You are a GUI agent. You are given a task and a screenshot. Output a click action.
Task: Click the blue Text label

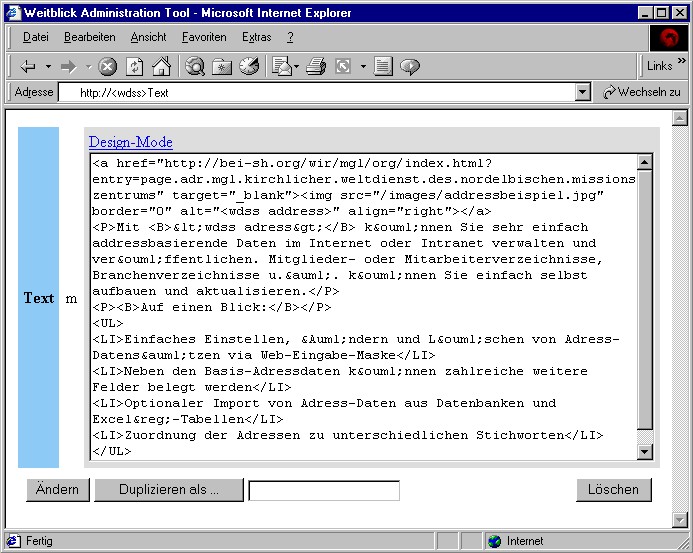click(x=38, y=297)
